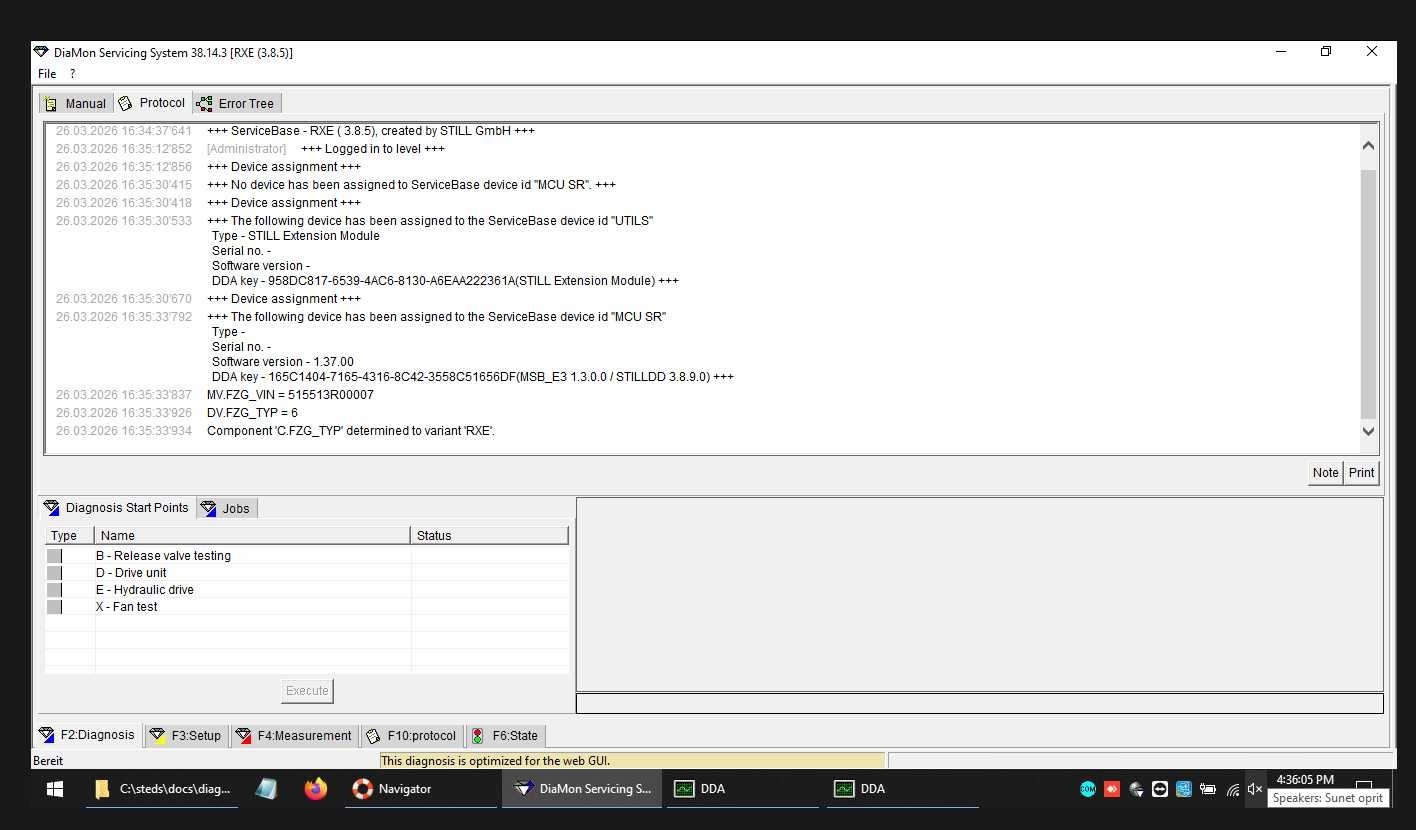Click the Status column header

click(490, 536)
